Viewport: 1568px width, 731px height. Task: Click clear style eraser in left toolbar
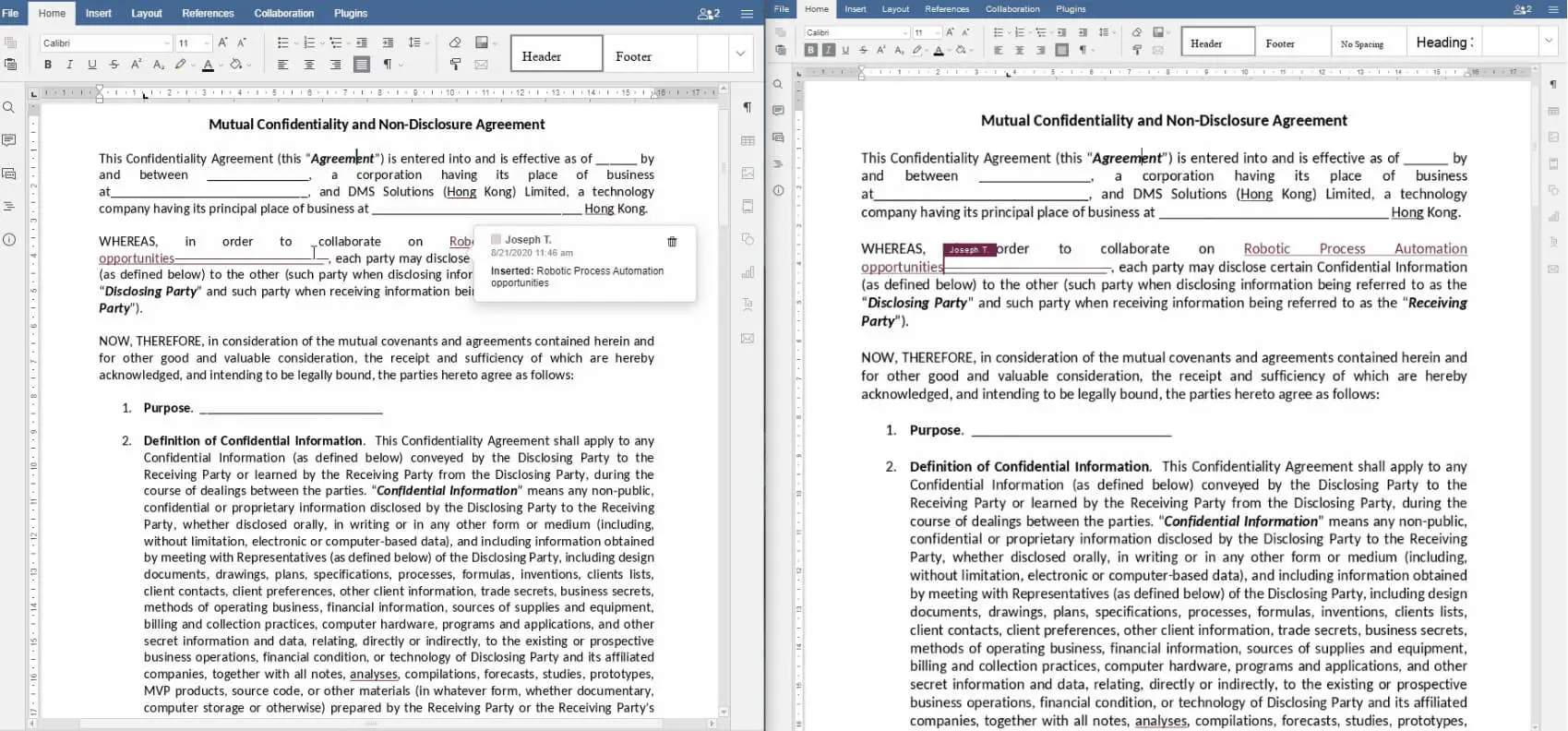(454, 42)
